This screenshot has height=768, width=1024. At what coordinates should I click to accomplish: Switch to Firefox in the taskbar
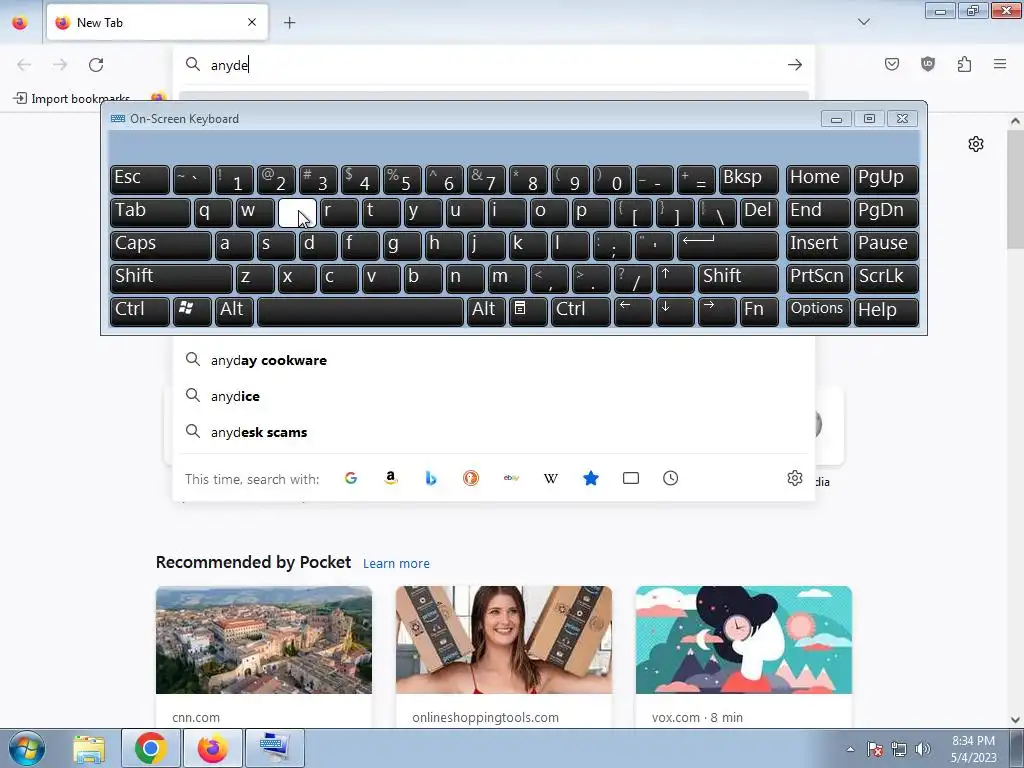pos(212,749)
